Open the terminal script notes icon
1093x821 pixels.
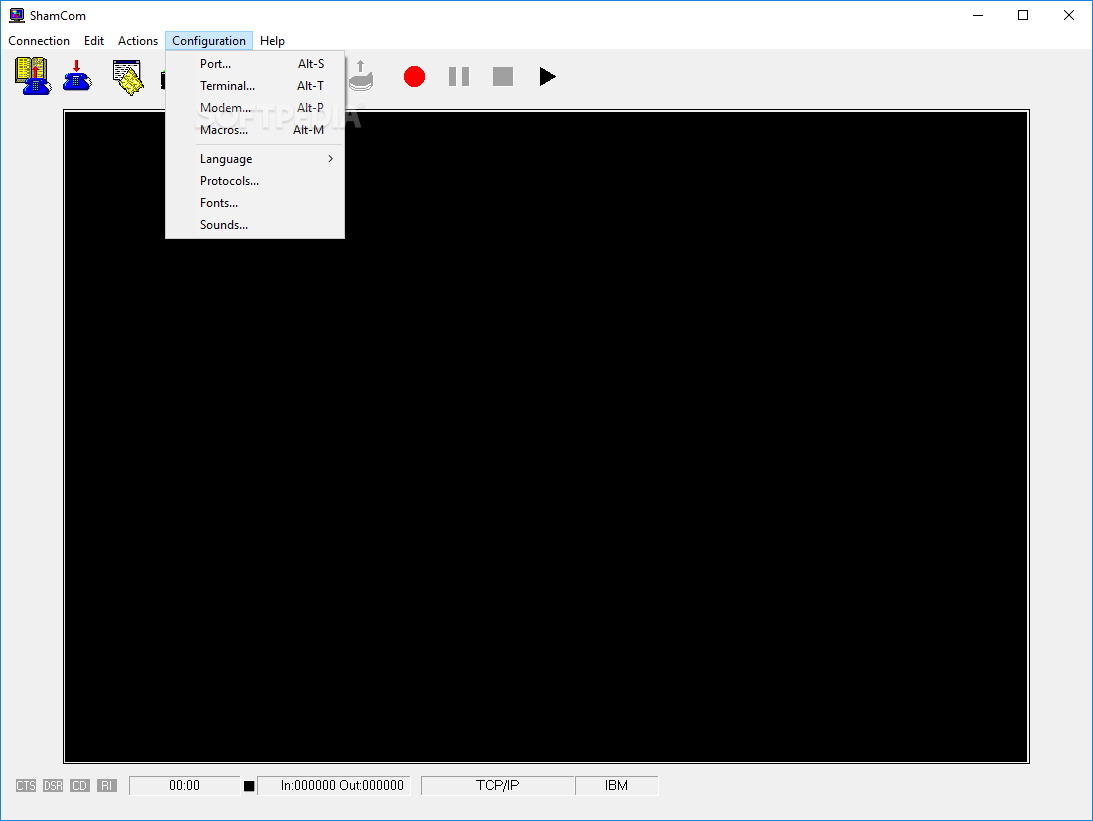tap(128, 77)
